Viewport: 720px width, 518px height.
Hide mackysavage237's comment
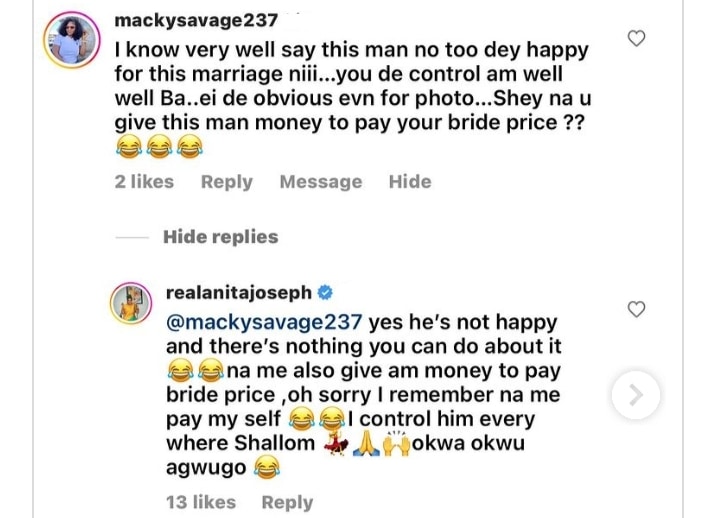[x=410, y=182]
